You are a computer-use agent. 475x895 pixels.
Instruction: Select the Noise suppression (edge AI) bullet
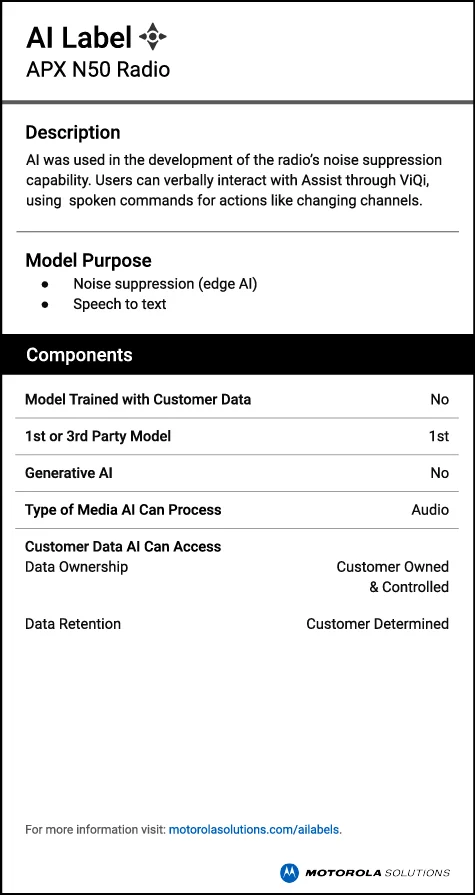click(x=165, y=284)
